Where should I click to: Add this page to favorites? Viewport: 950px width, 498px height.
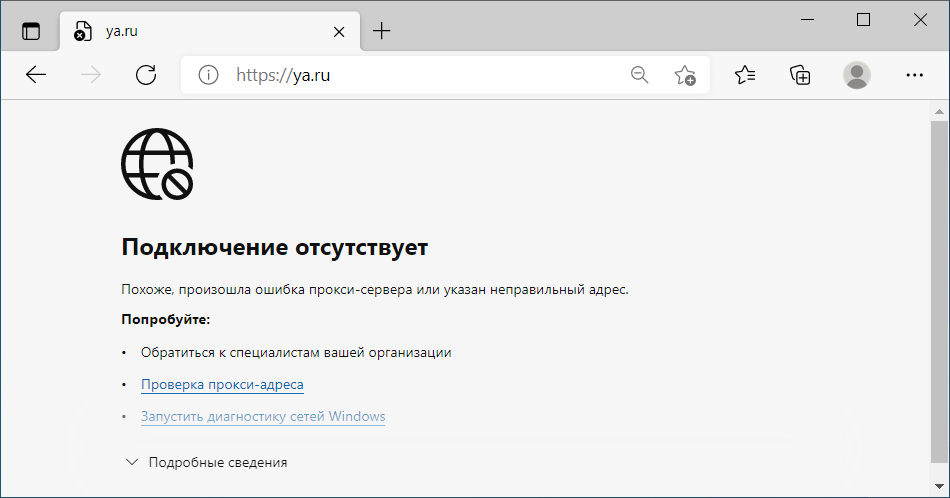(685, 75)
